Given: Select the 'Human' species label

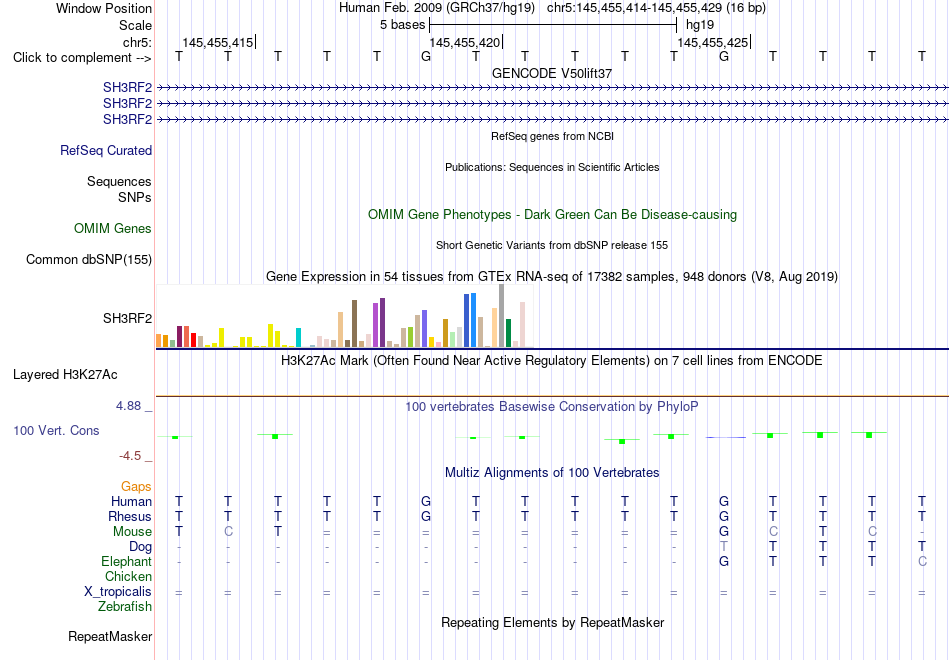Looking at the screenshot, I should pos(131,501).
